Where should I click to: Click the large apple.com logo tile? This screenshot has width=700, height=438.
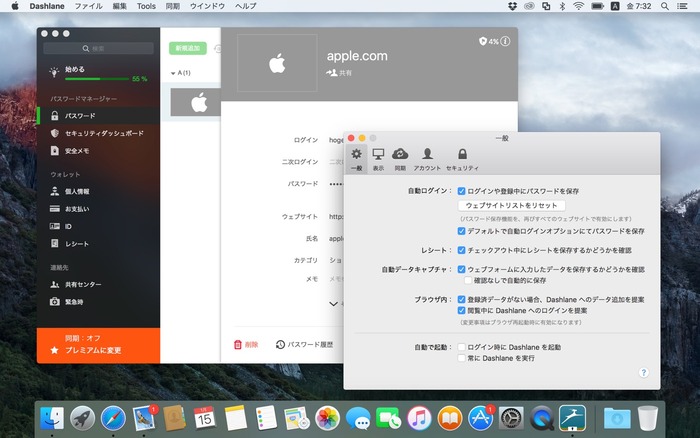click(277, 63)
